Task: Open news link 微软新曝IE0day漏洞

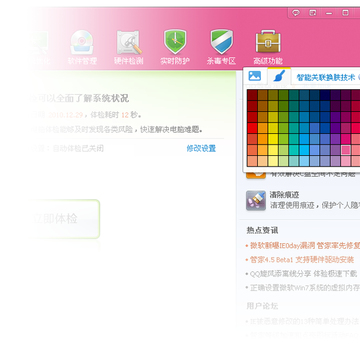Action: click(305, 246)
